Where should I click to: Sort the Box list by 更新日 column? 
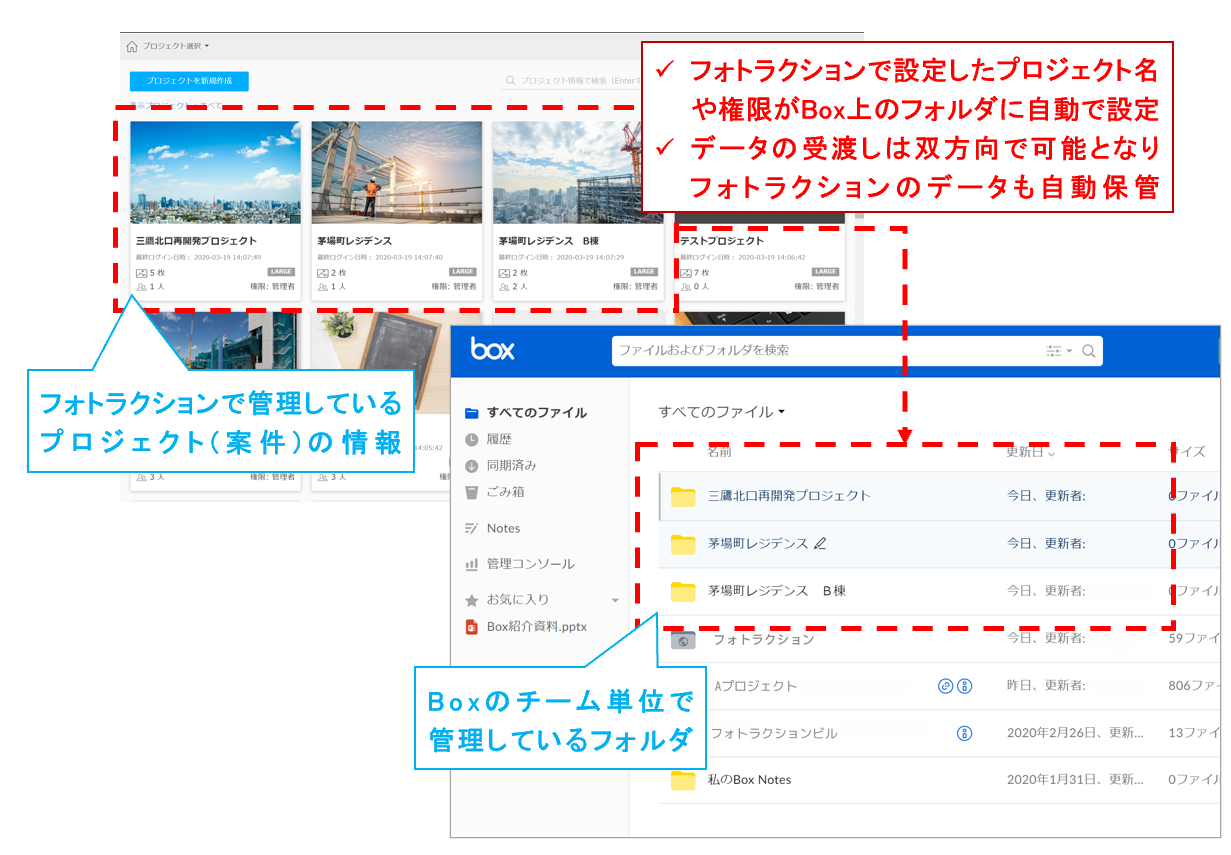pos(1031,452)
